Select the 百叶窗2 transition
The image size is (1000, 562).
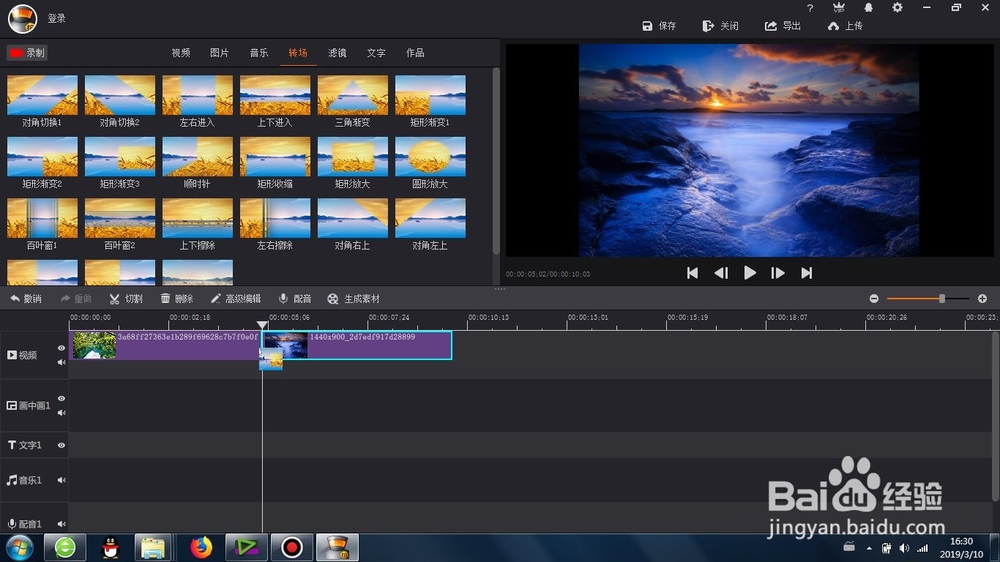pyautogui.click(x=120, y=218)
